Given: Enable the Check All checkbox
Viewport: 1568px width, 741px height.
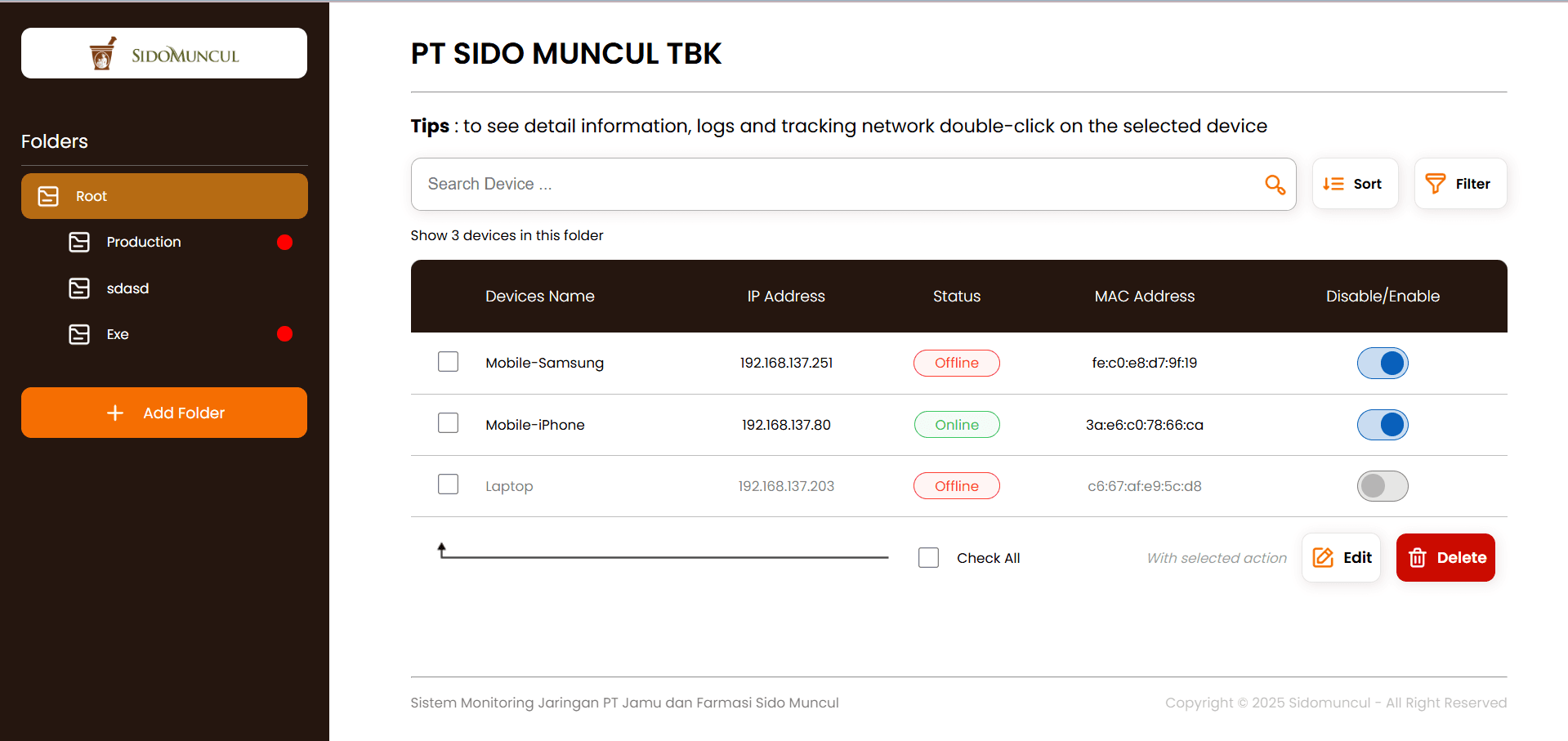Looking at the screenshot, I should tap(928, 558).
